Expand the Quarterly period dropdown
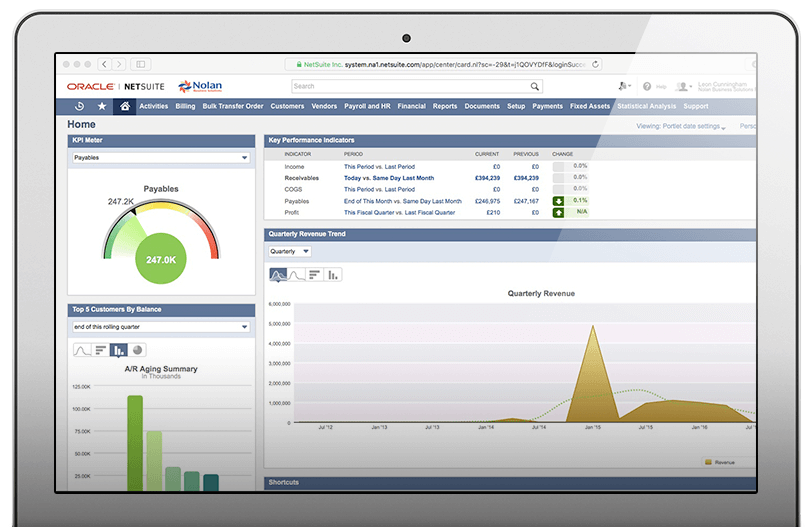This screenshot has height=527, width=806. (x=290, y=251)
